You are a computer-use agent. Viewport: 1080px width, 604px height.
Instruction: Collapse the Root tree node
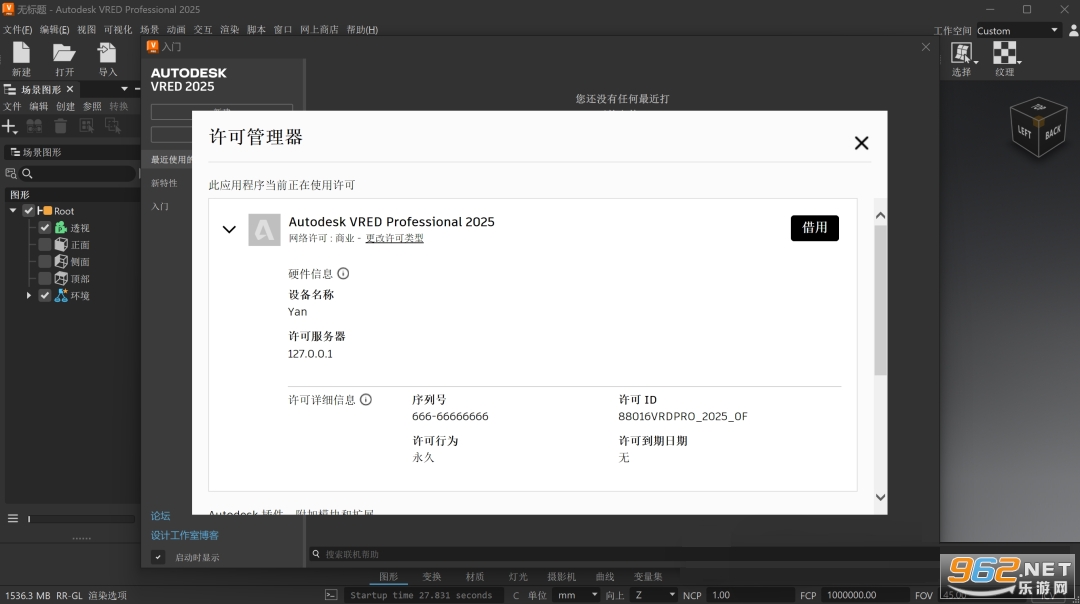(x=13, y=211)
